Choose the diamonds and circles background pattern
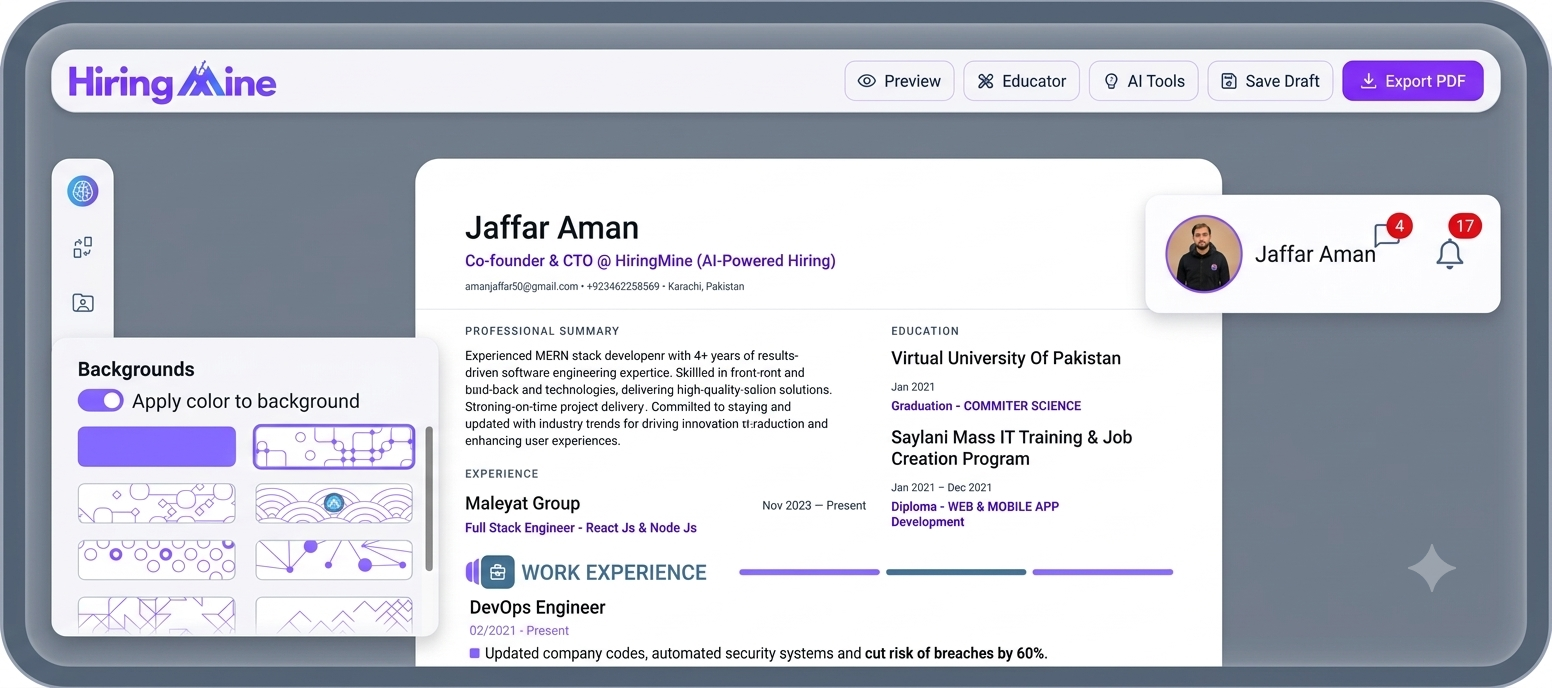 (x=157, y=503)
